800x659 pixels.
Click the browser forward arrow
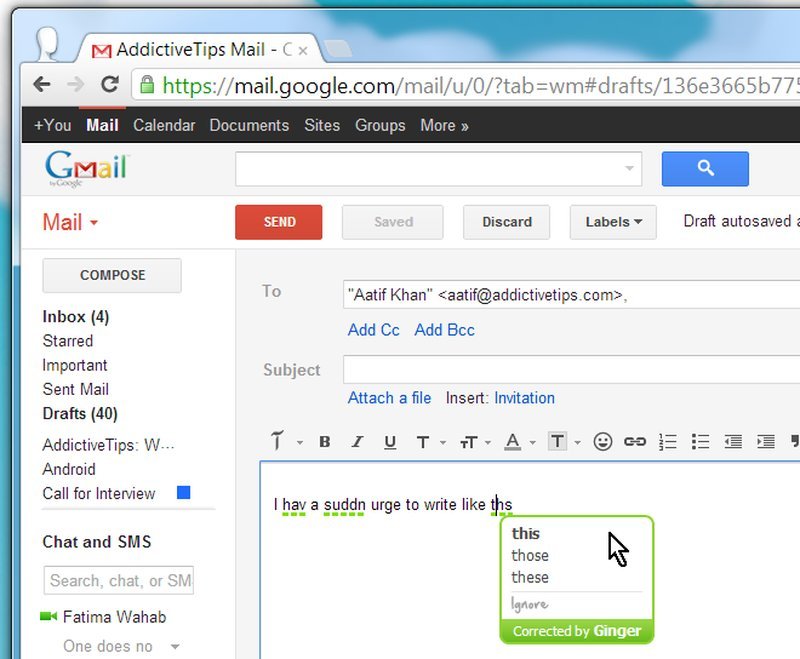(75, 84)
